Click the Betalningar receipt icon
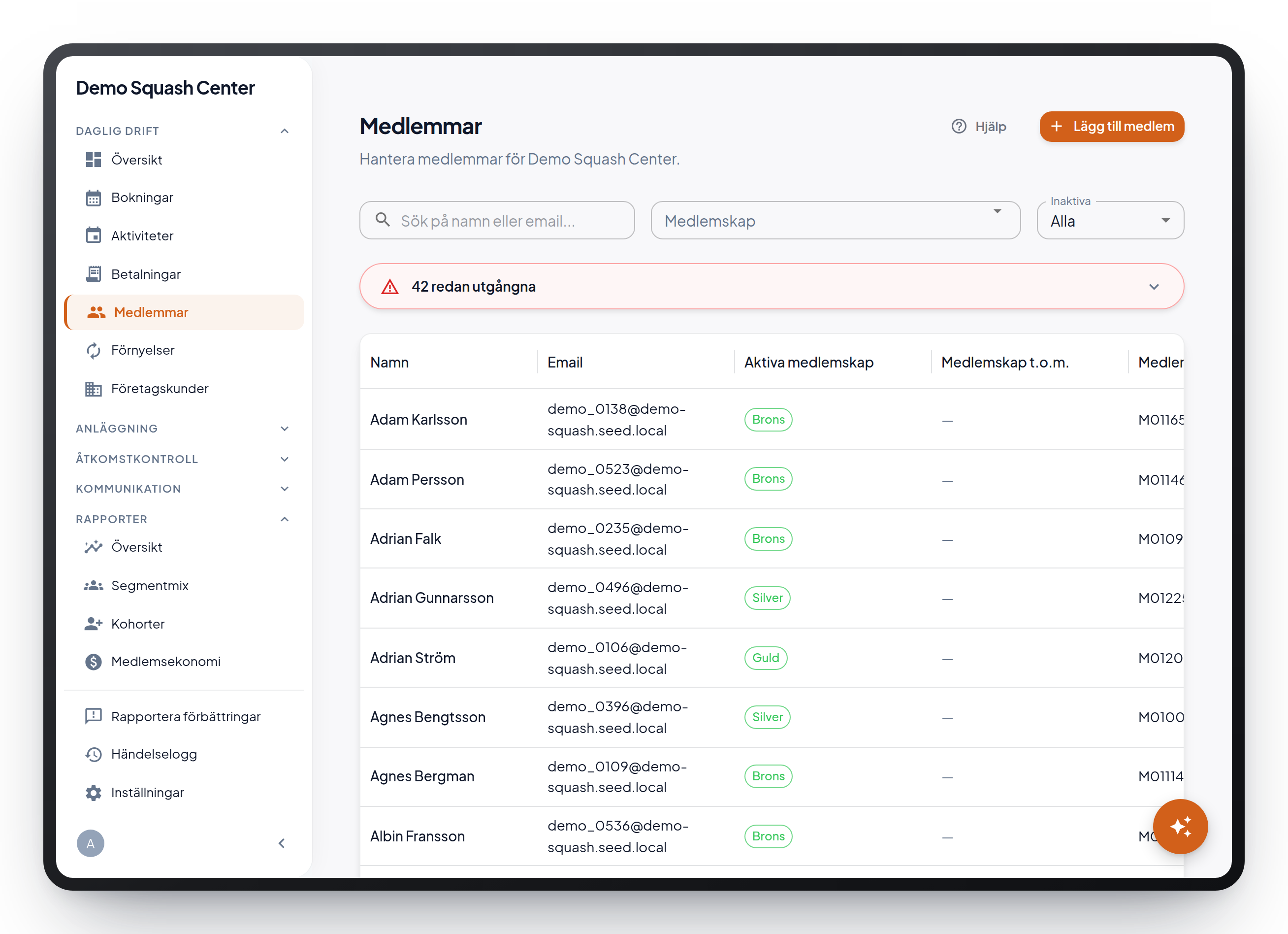Viewport: 1288px width, 934px height. (x=93, y=274)
